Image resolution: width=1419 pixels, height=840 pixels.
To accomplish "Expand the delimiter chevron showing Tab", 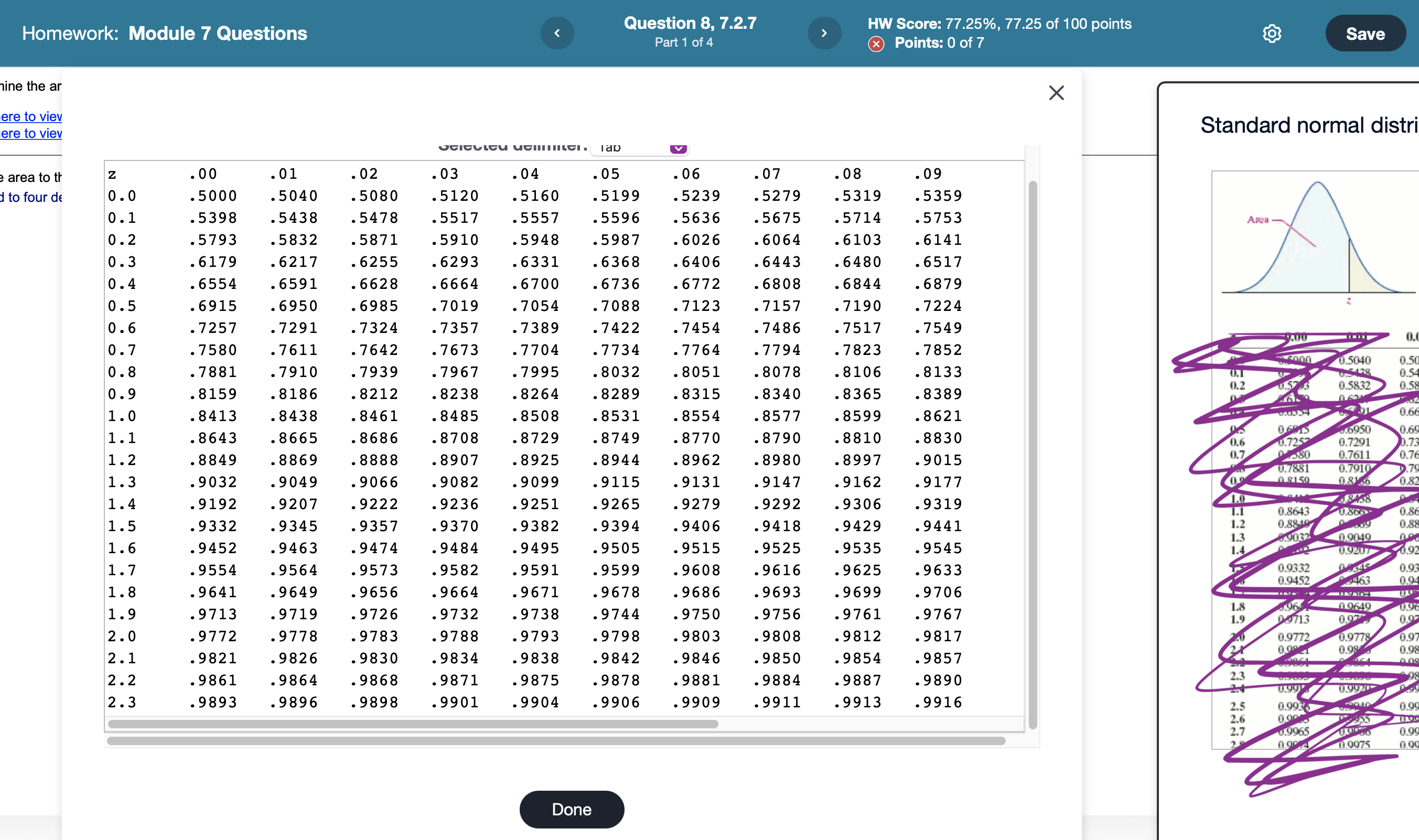I will [x=678, y=148].
